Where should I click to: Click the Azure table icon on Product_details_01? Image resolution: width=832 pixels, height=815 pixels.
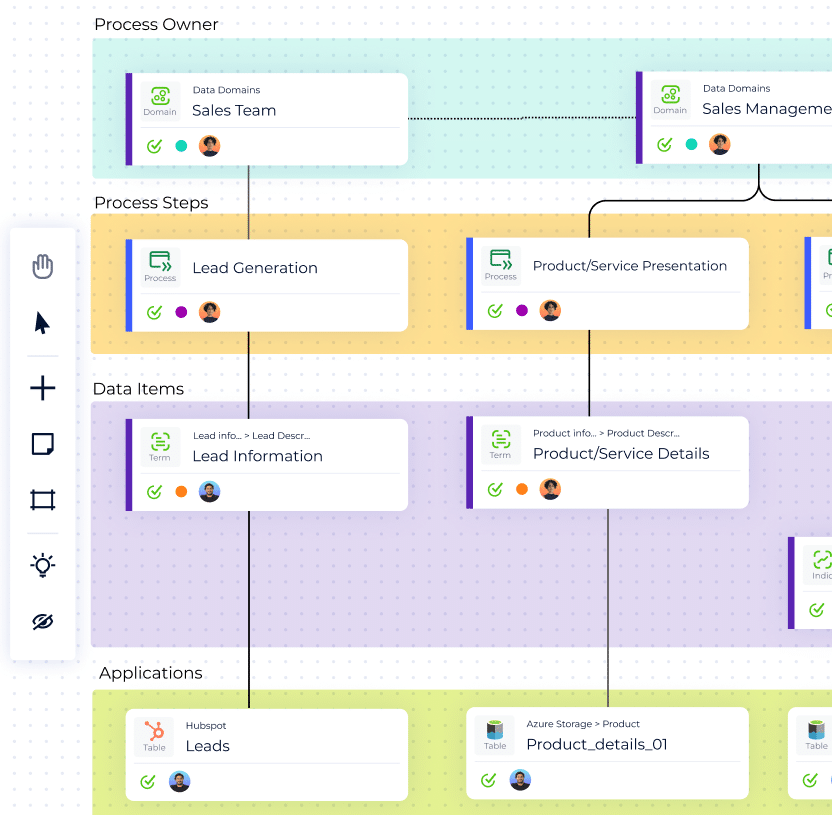click(495, 730)
